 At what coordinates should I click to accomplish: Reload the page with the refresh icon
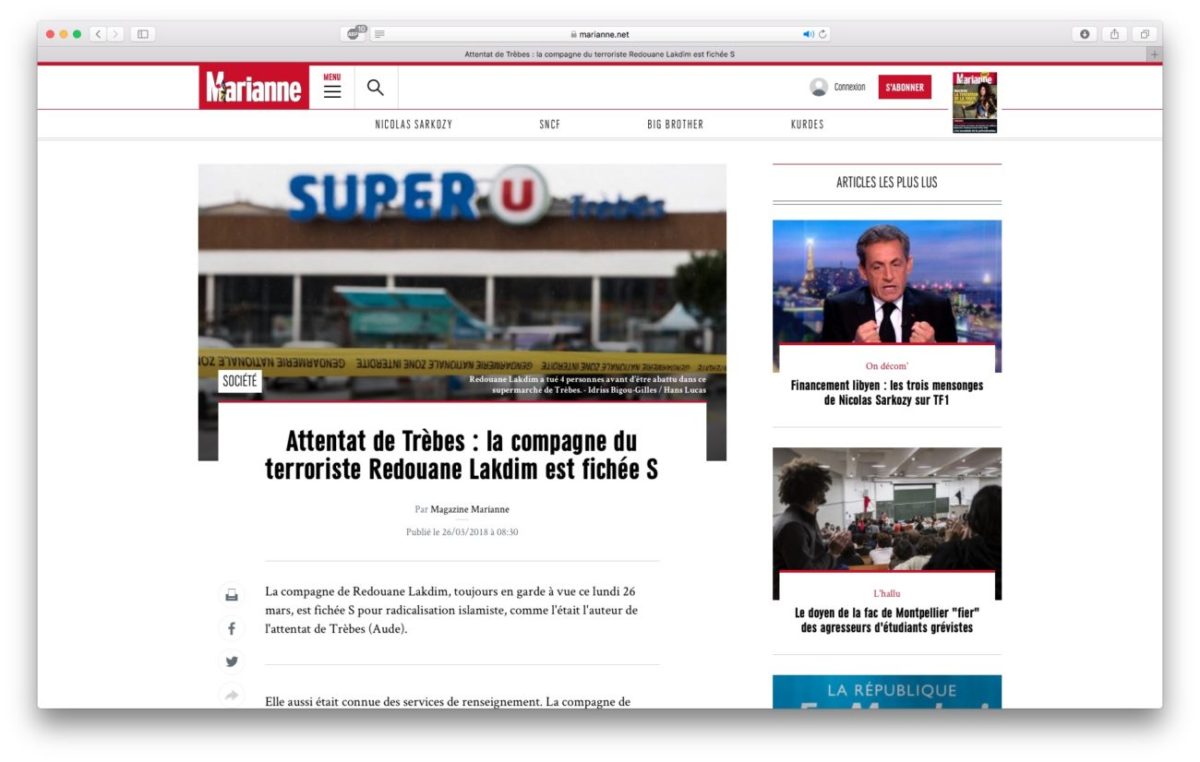tap(823, 34)
